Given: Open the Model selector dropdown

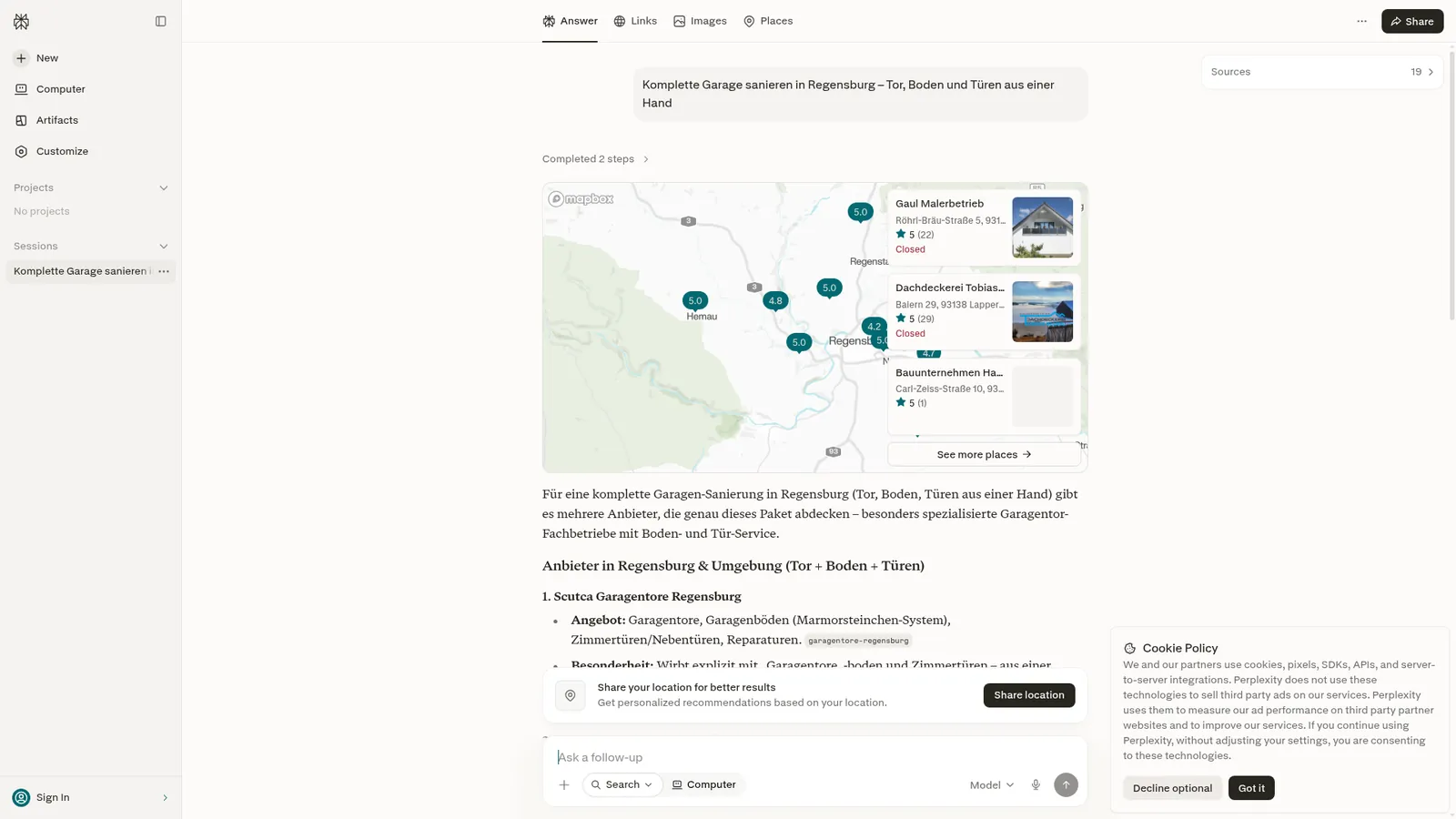Looking at the screenshot, I should (x=992, y=785).
